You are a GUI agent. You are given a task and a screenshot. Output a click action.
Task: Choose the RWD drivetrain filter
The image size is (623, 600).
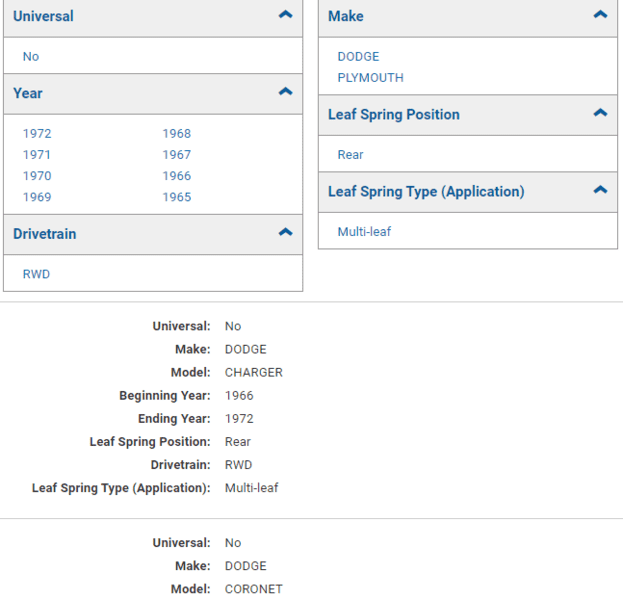[x=36, y=274]
